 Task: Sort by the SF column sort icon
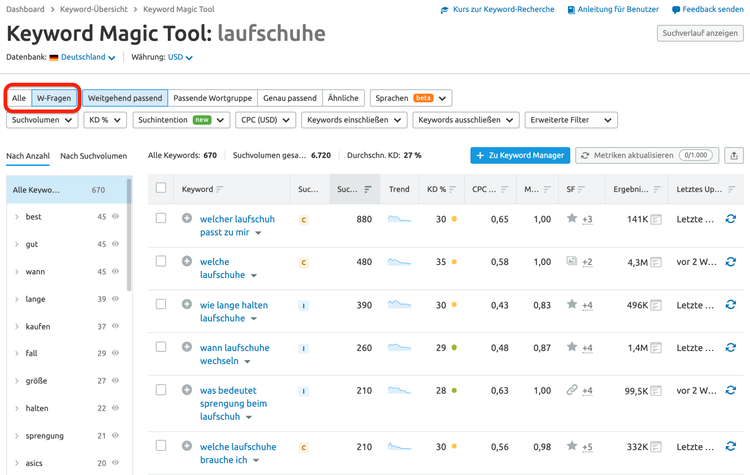point(581,189)
